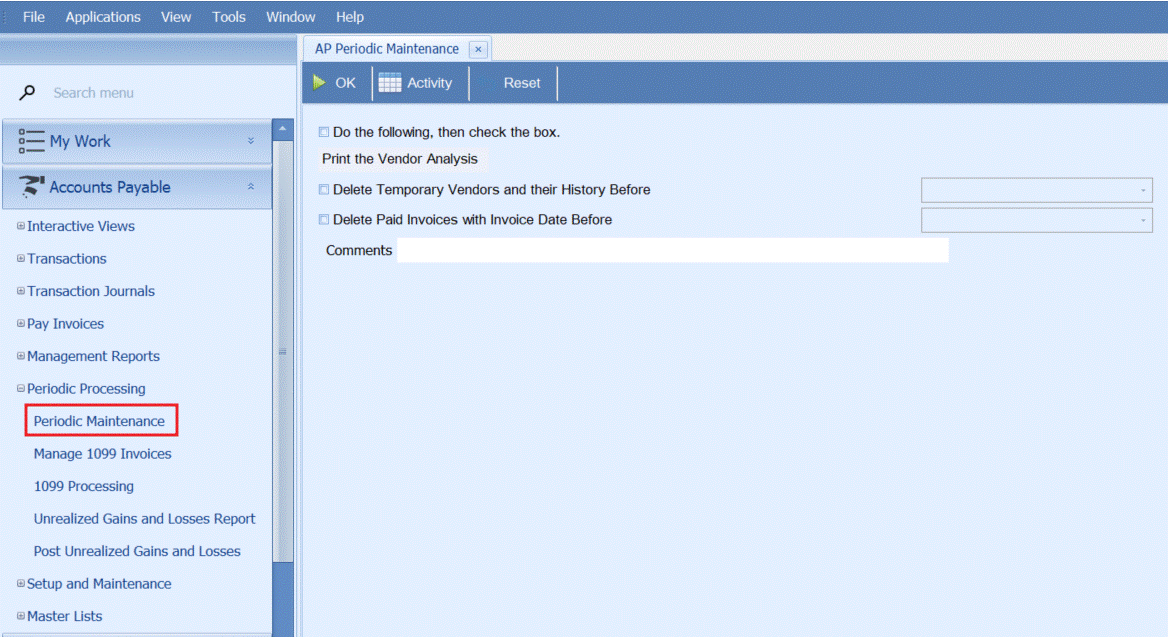The image size is (1168, 637).
Task: Expand the My Work panel chevron
Action: tap(251, 141)
